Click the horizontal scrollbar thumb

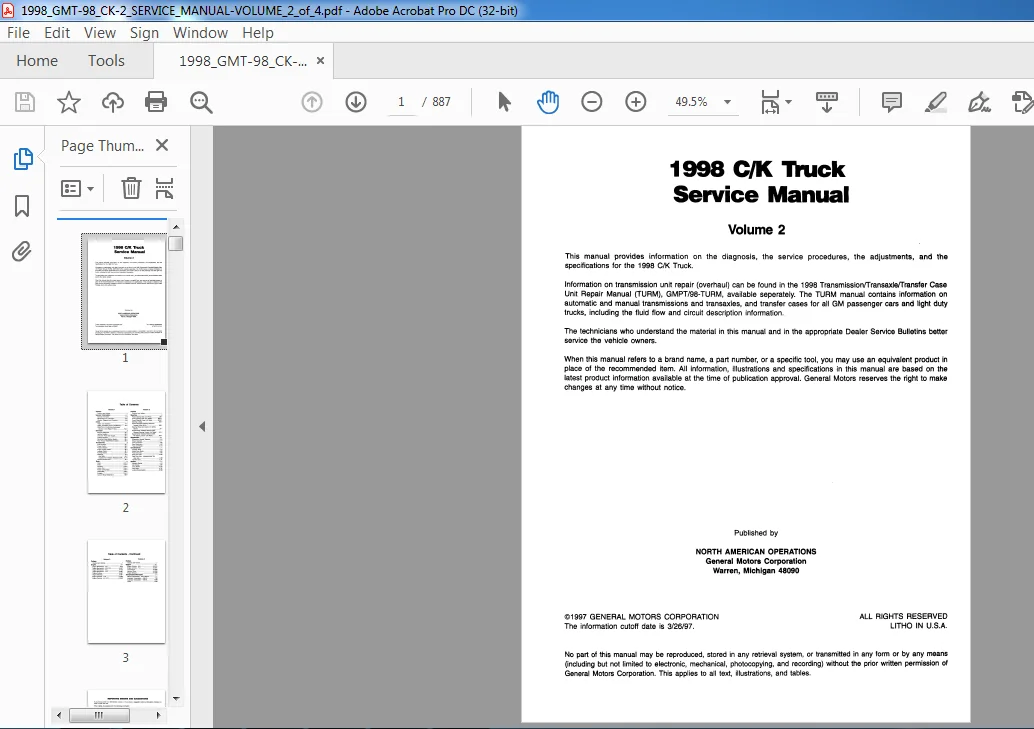pos(99,715)
